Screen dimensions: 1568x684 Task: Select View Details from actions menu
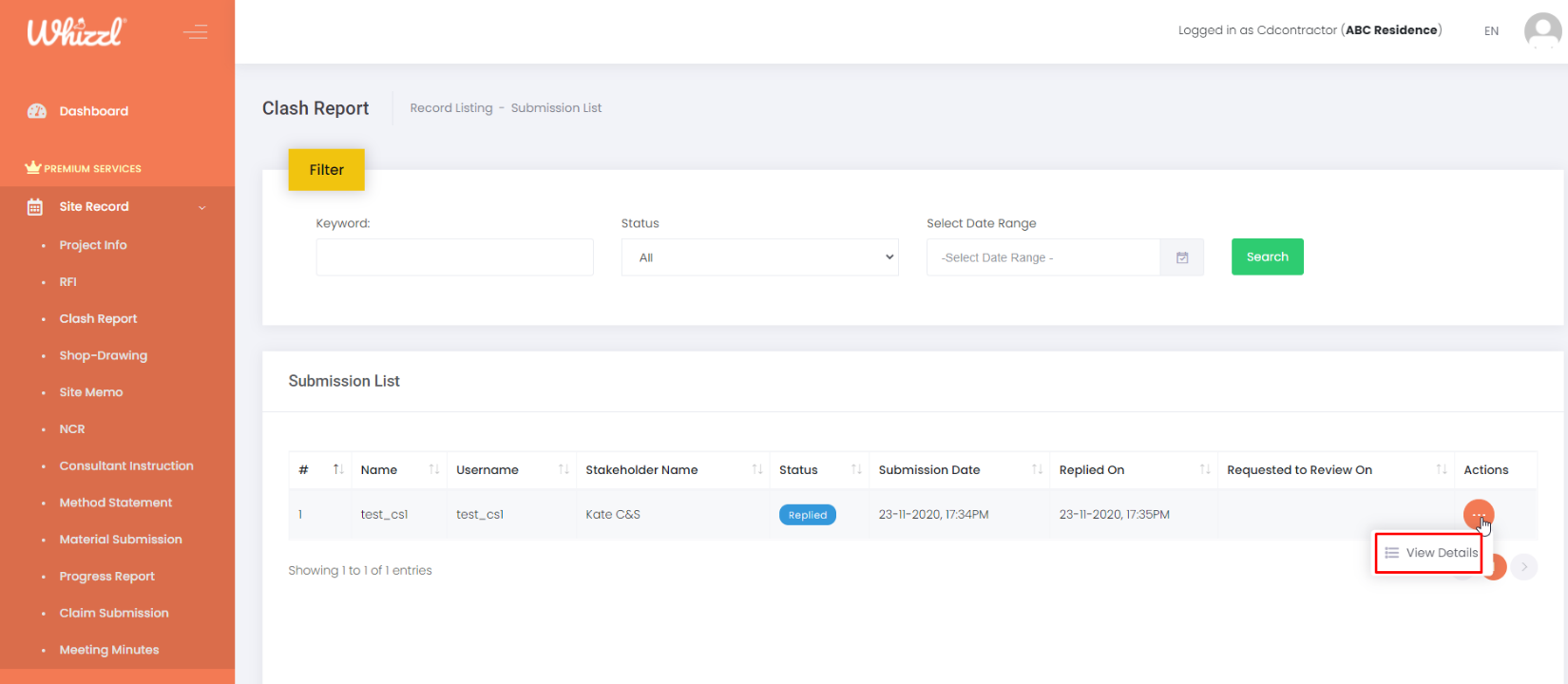click(x=1430, y=553)
